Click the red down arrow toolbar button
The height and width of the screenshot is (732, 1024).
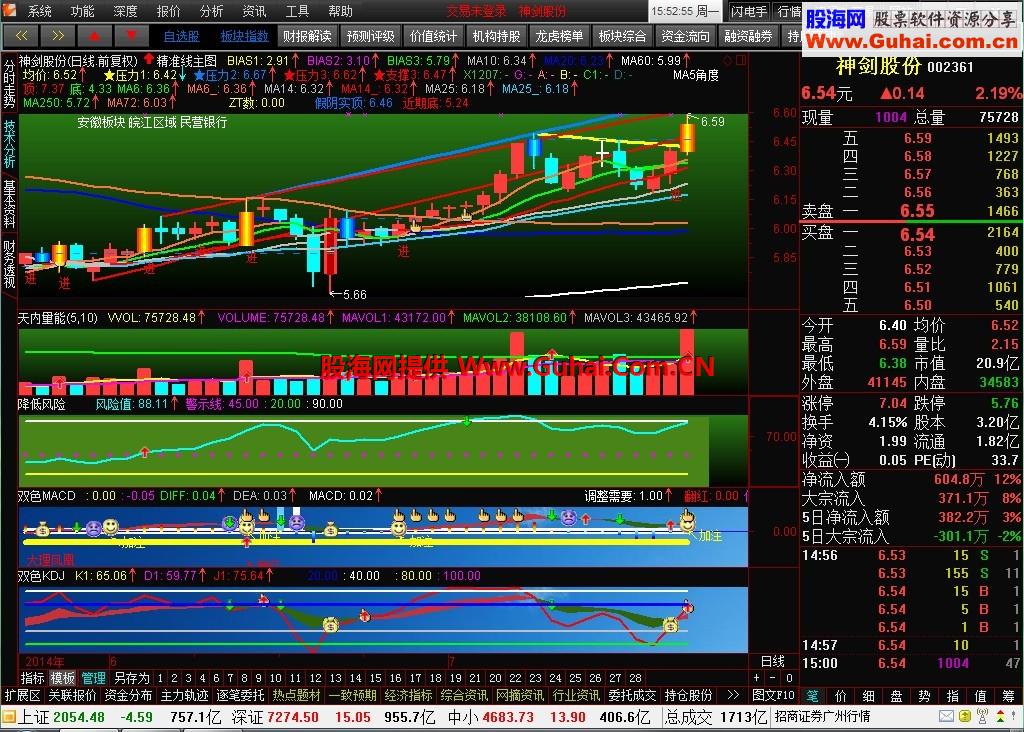tap(131, 36)
